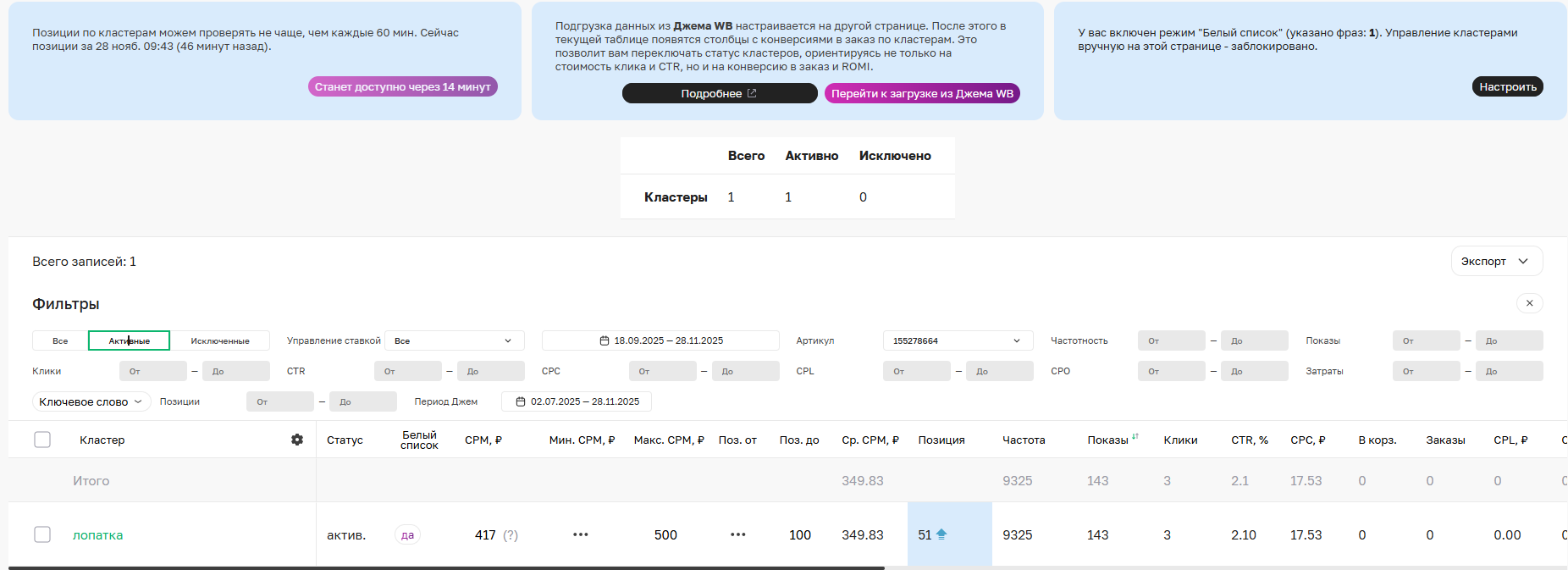Click Перейти к загрузке из Джема WB

(922, 93)
